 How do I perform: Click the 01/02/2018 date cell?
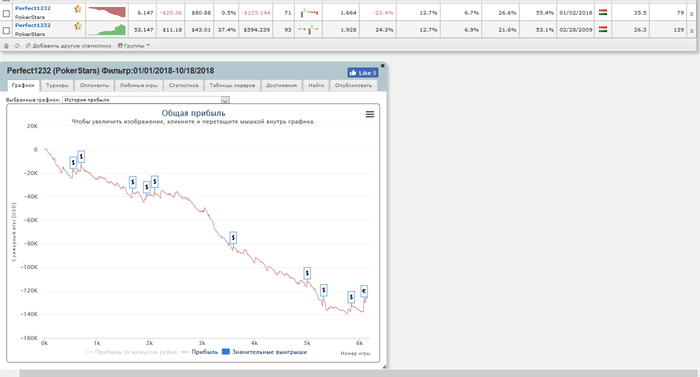(576, 13)
